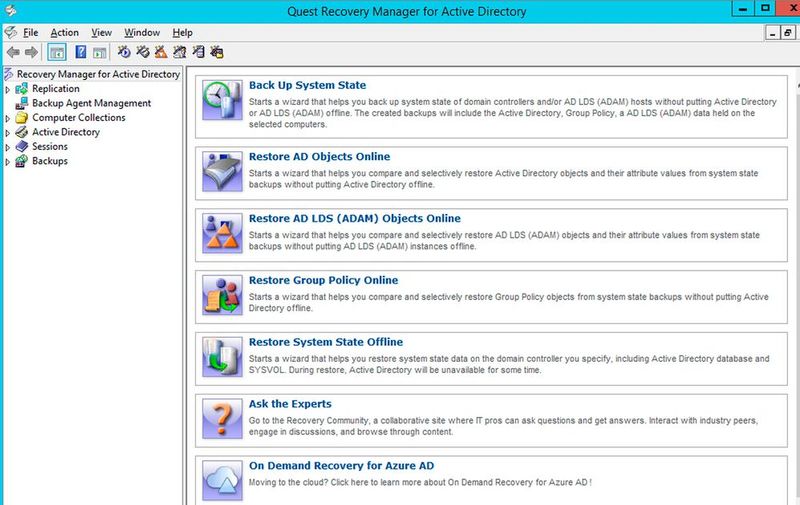Select Backup Agent Management in the tree
Screen dimensions: 800x505
point(91,103)
